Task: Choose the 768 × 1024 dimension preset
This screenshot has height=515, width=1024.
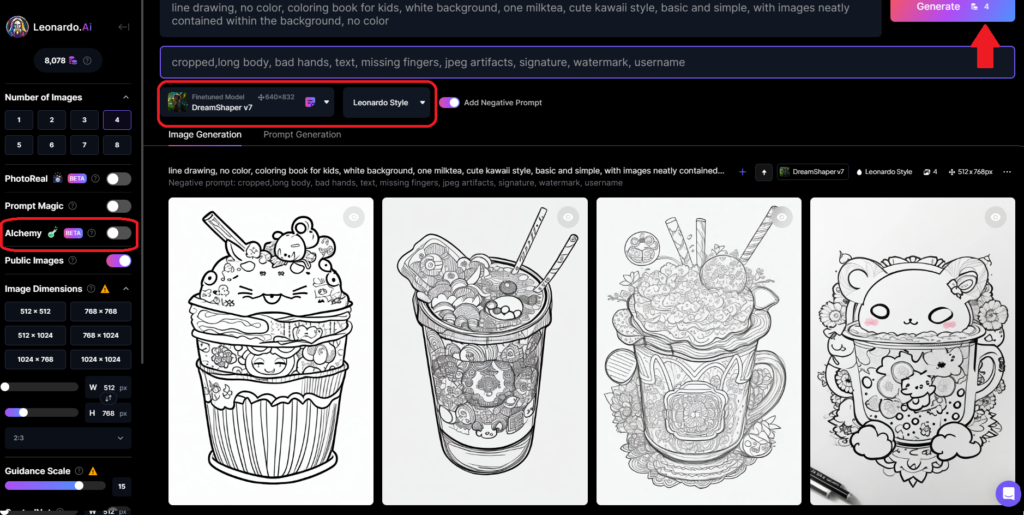Action: 103,335
